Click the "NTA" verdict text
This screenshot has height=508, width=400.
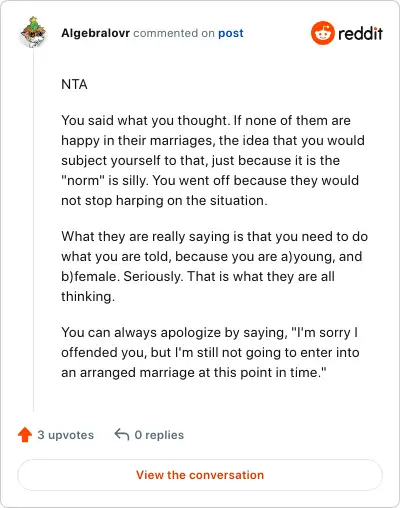tap(74, 84)
